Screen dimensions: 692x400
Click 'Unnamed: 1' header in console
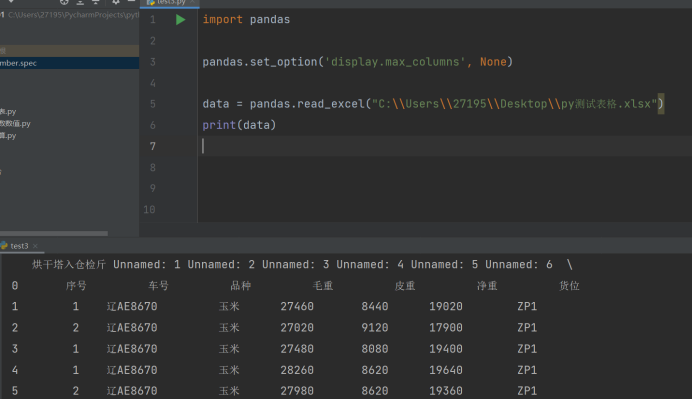(147, 264)
